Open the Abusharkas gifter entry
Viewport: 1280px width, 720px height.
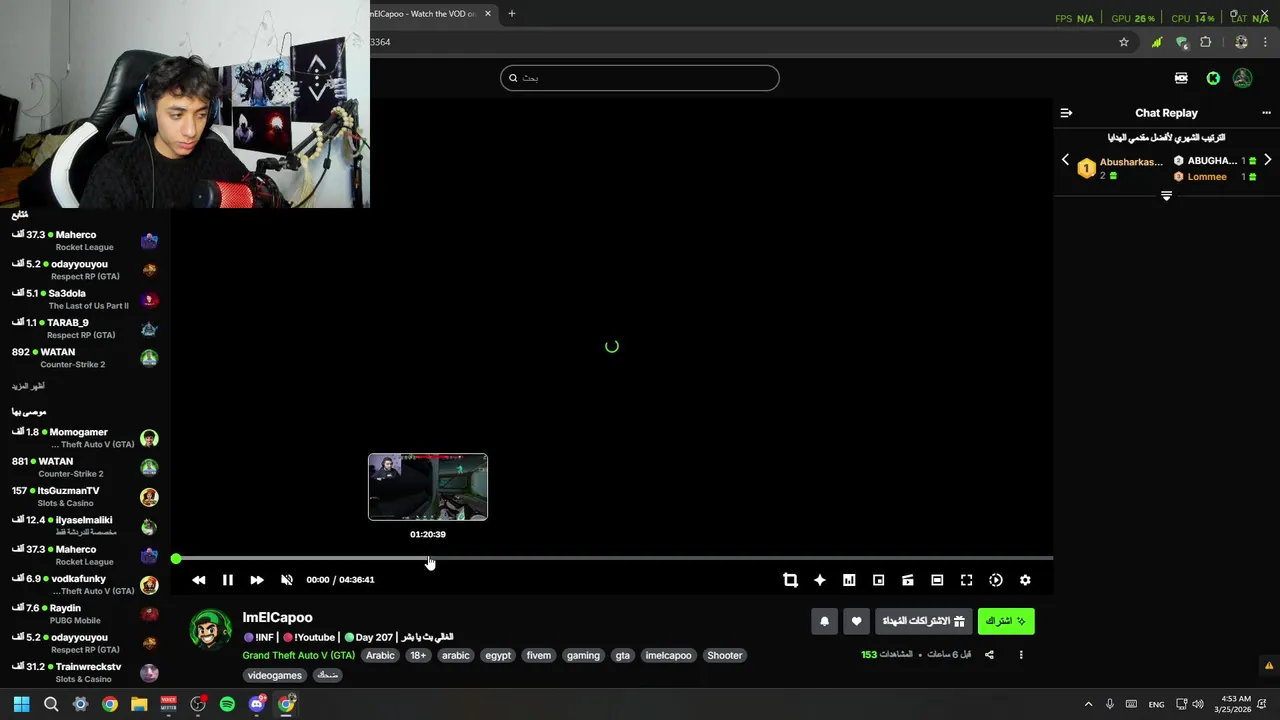pyautogui.click(x=1120, y=168)
